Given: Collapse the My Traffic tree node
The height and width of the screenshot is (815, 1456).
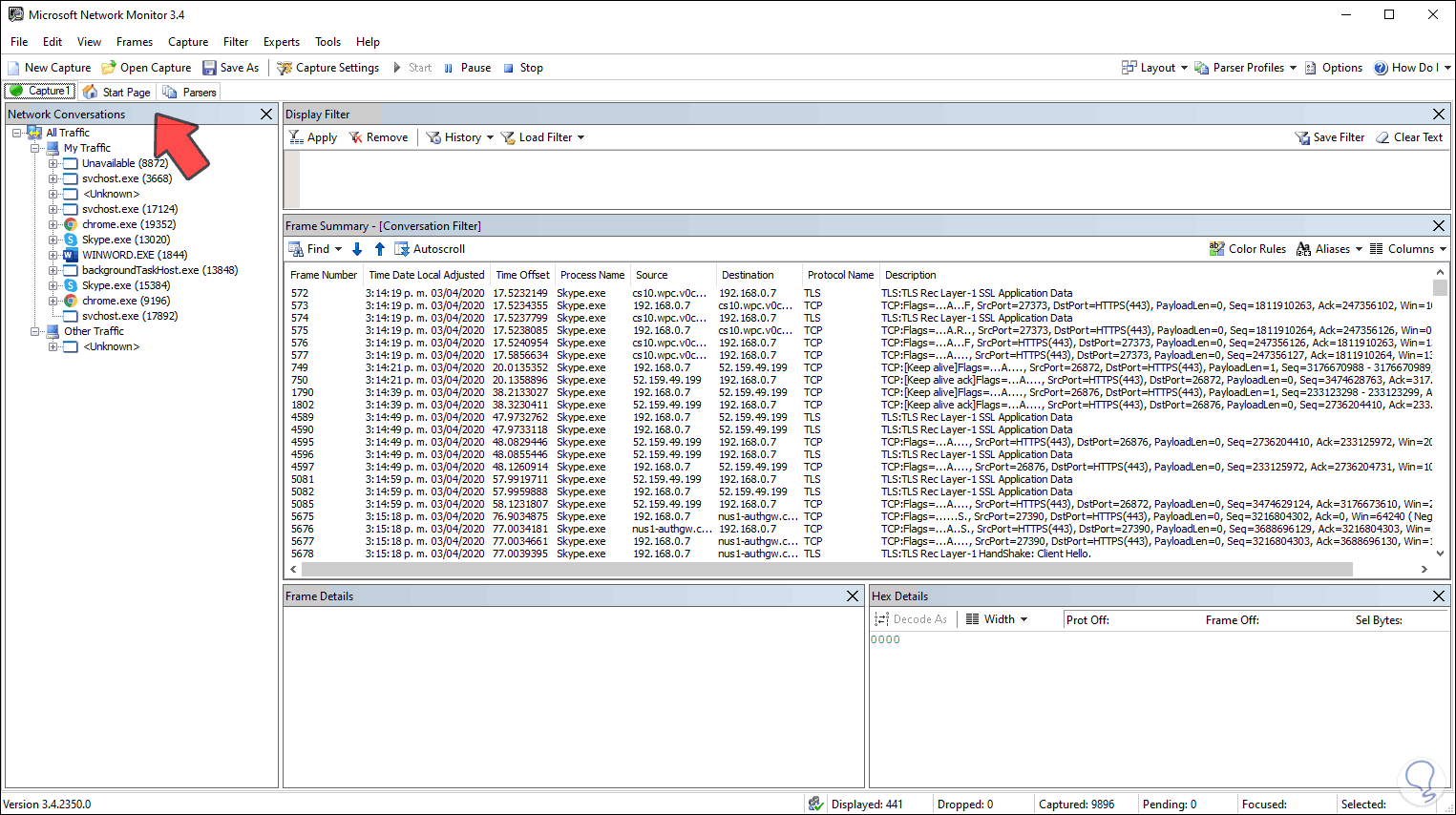Looking at the screenshot, I should pos(34,148).
